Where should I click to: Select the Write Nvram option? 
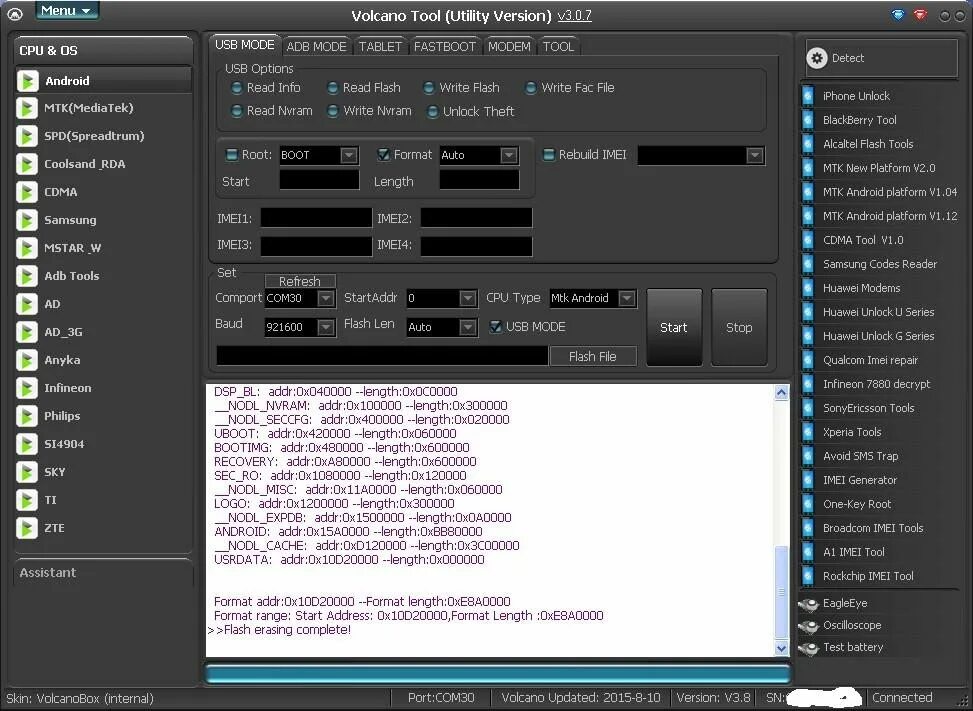tap(333, 111)
